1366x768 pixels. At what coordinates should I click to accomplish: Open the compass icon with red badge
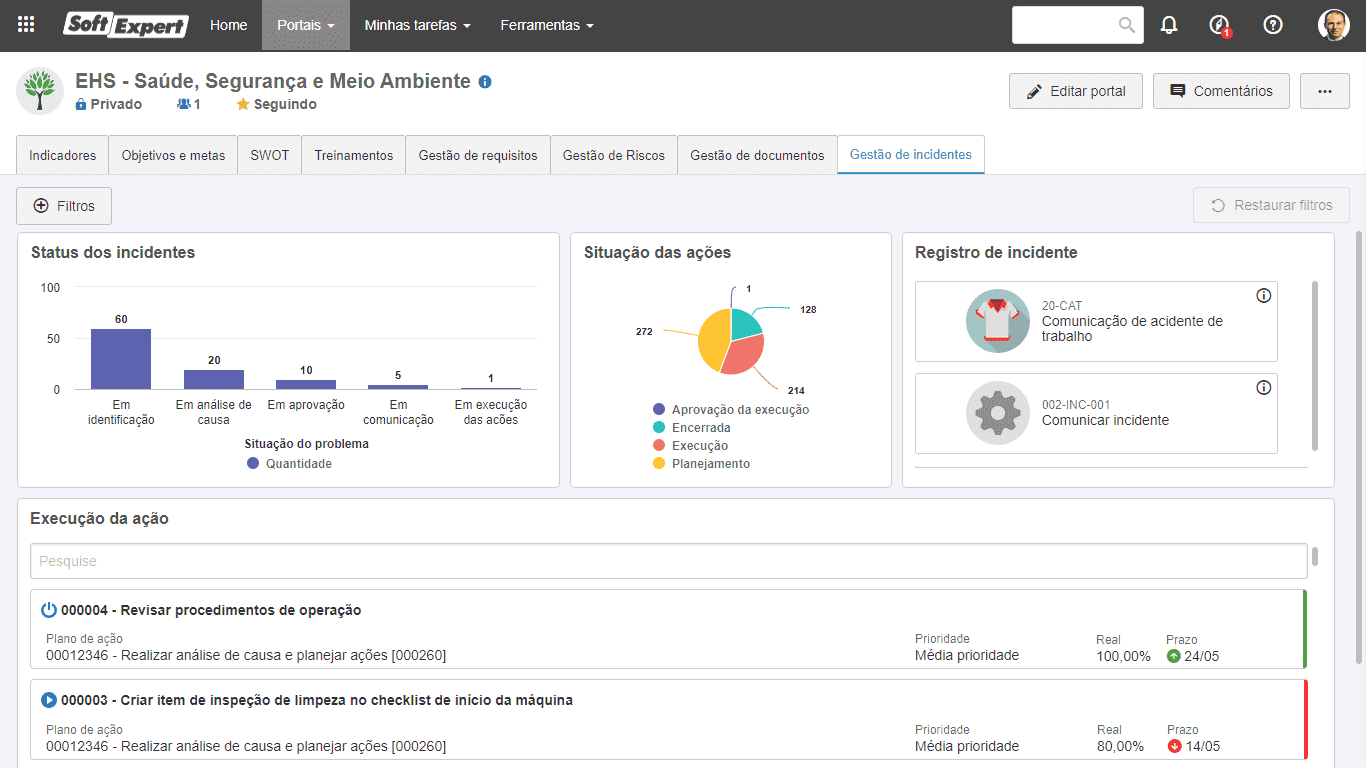click(x=1219, y=26)
